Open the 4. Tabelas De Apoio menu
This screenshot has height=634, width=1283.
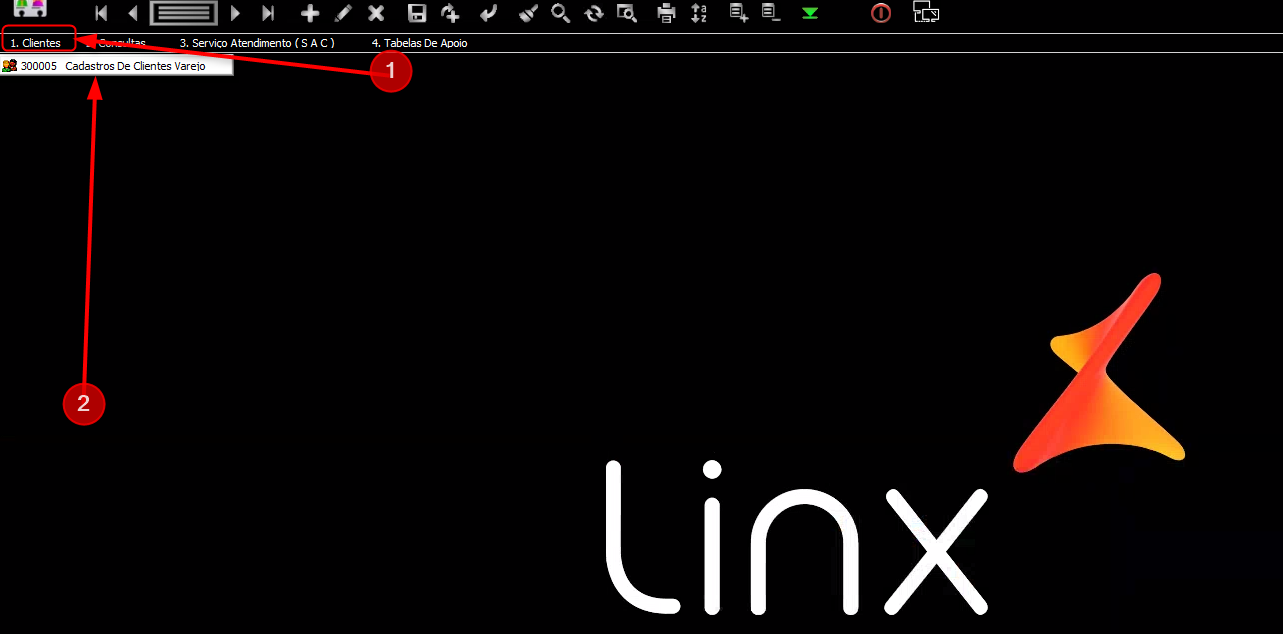(419, 43)
